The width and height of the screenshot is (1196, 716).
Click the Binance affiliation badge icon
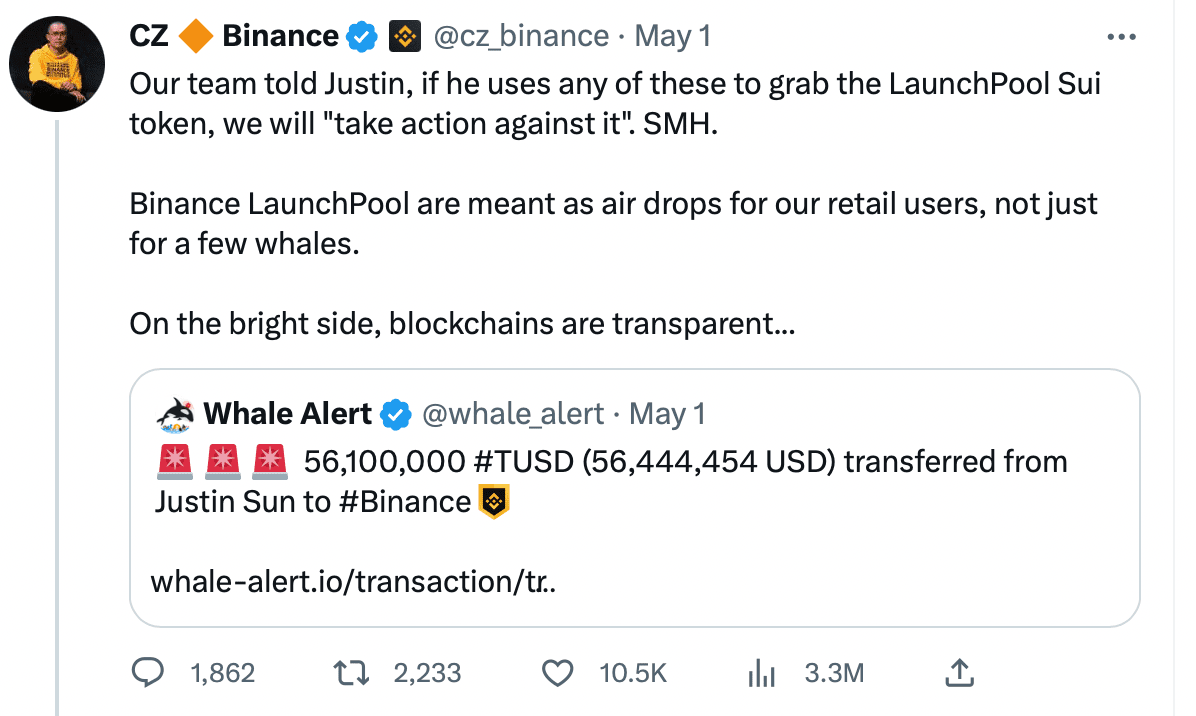[403, 37]
